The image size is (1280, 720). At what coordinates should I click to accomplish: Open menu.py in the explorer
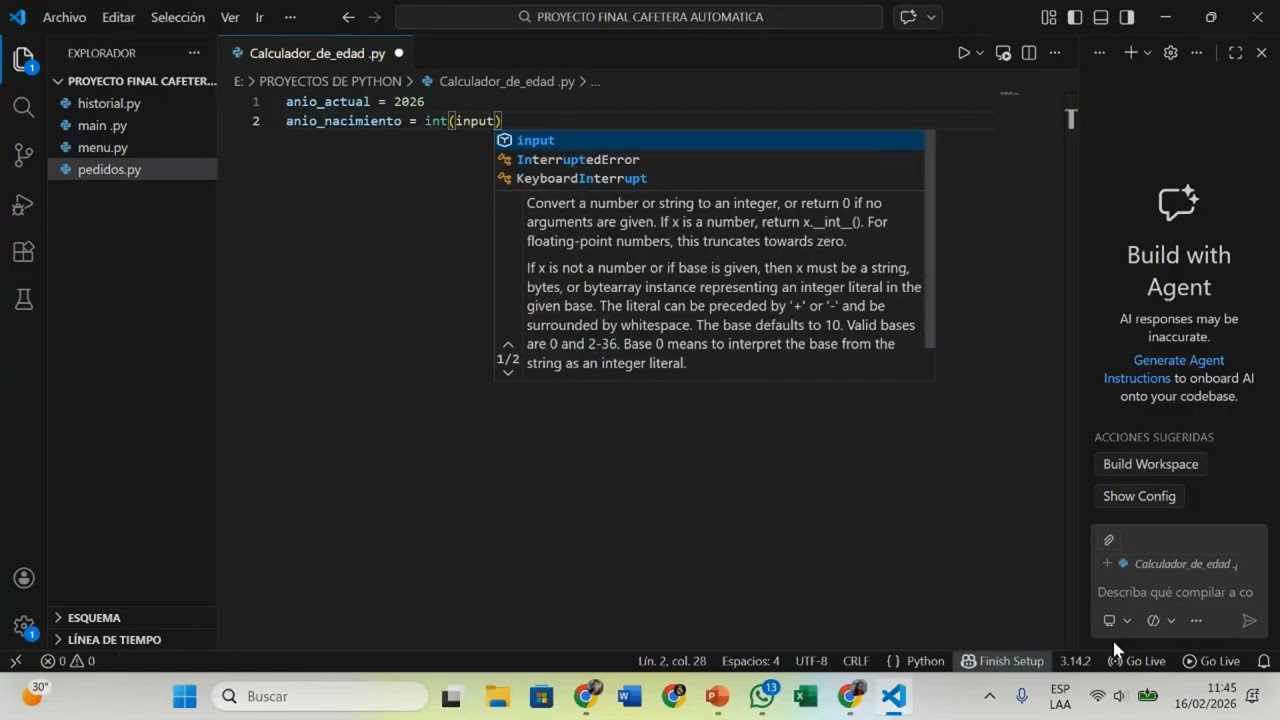click(x=103, y=147)
